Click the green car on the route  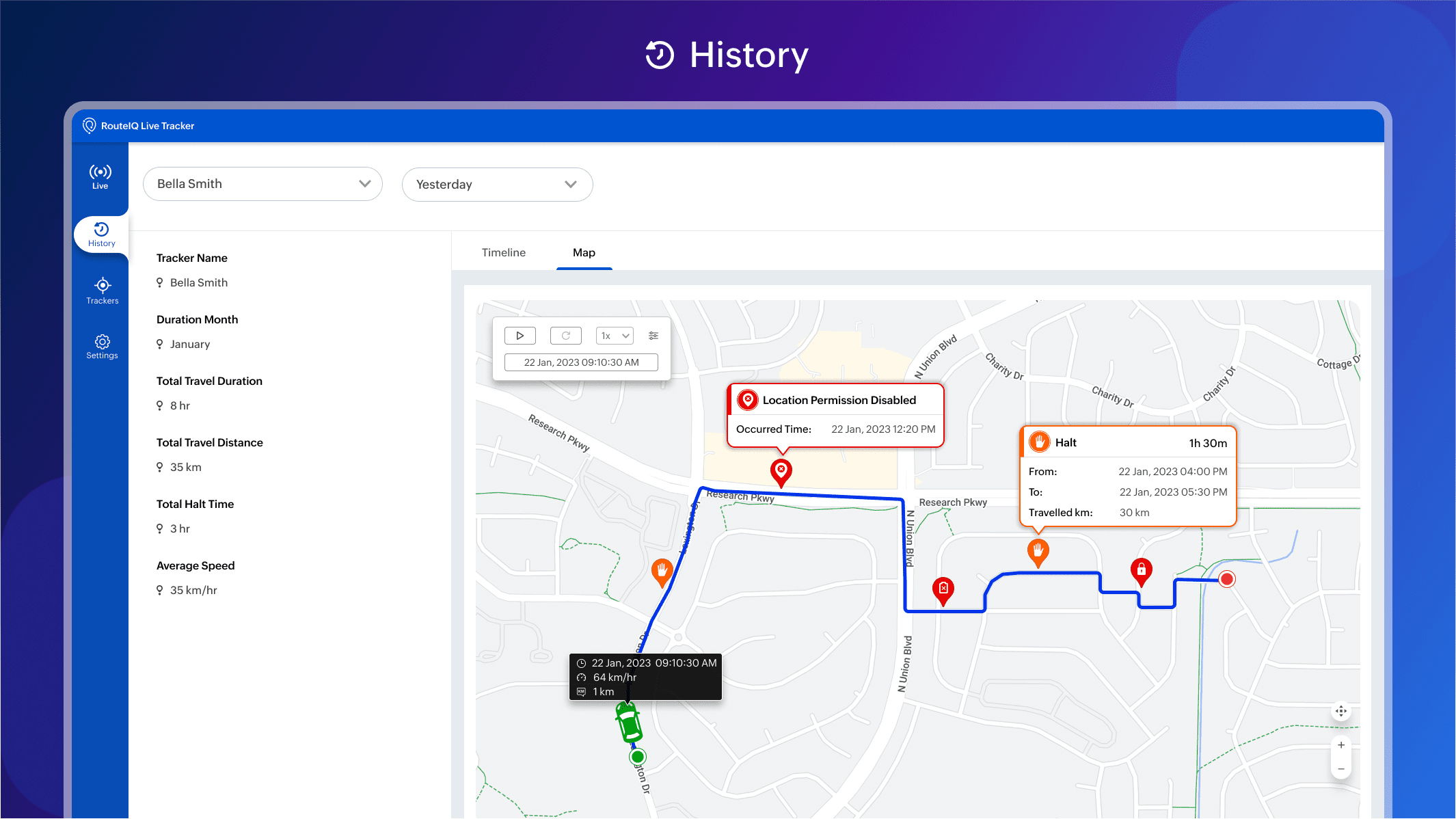click(x=628, y=723)
